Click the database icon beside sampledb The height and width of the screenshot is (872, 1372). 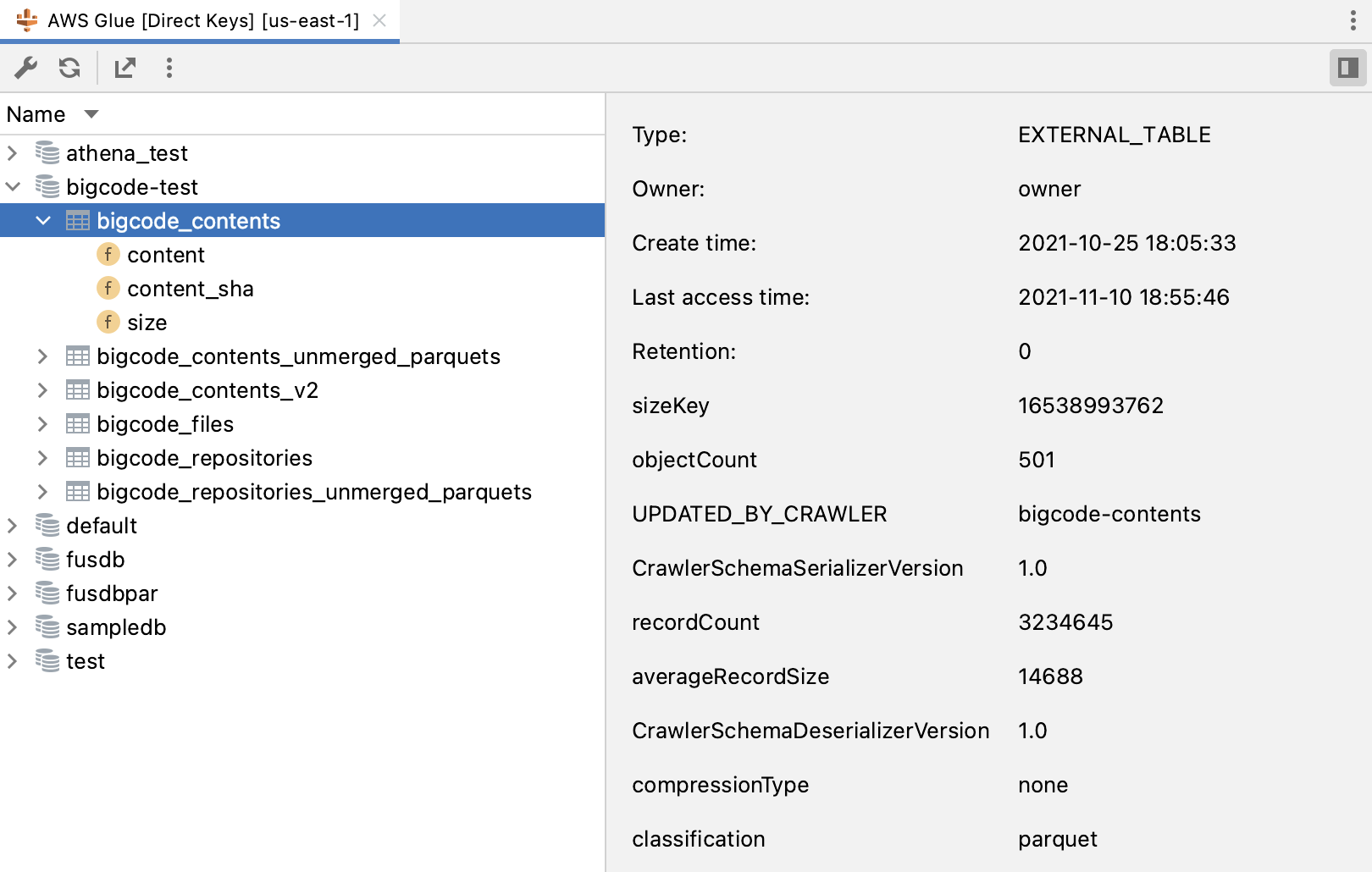[46, 627]
